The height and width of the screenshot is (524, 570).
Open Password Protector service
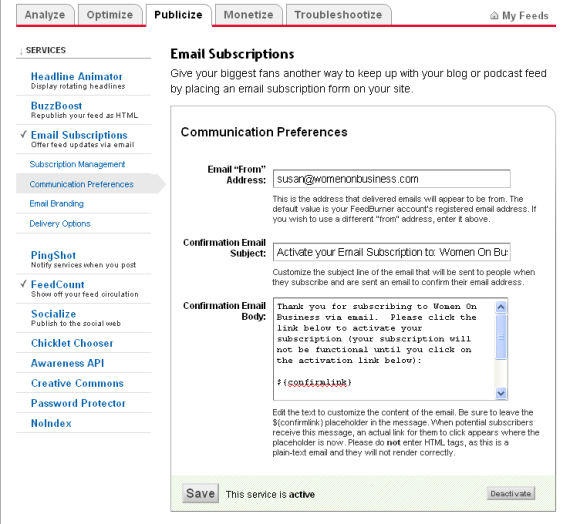(78, 403)
